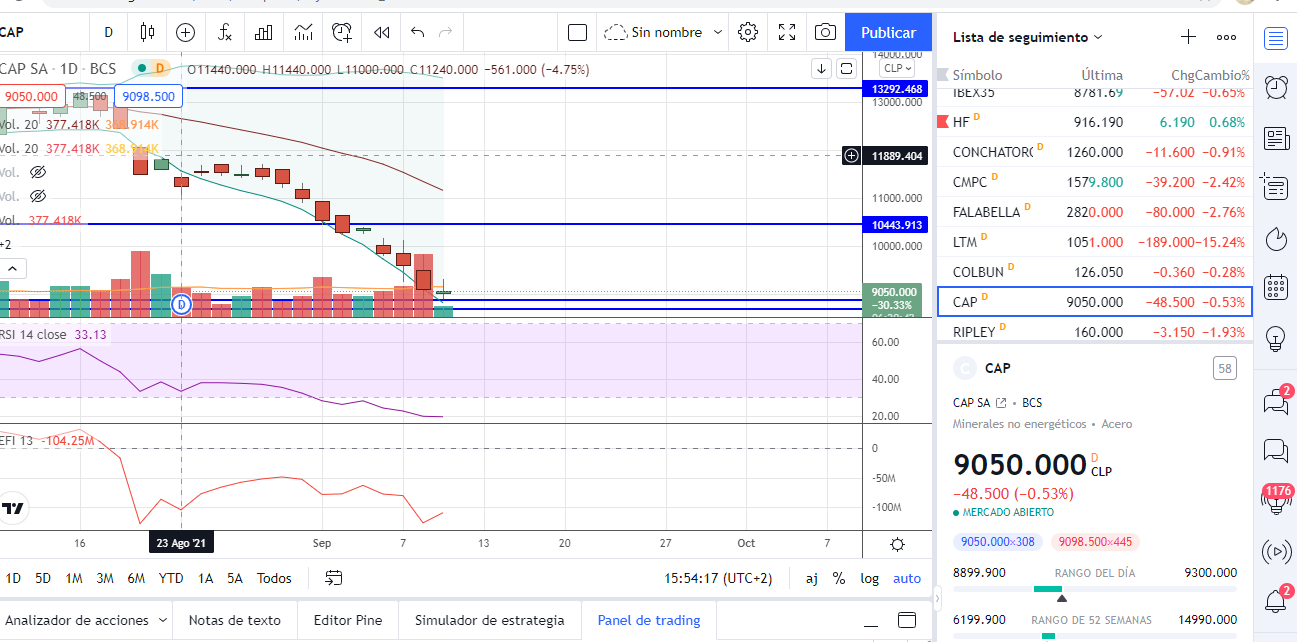Image resolution: width=1297 pixels, height=642 pixels.
Task: Toggle the 'aj' adjusted data option
Action: click(x=811, y=578)
